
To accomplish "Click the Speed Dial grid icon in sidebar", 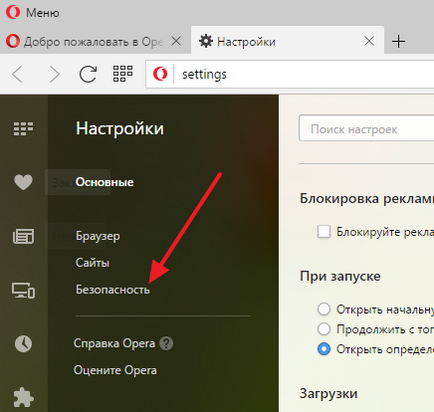I will (x=23, y=129).
